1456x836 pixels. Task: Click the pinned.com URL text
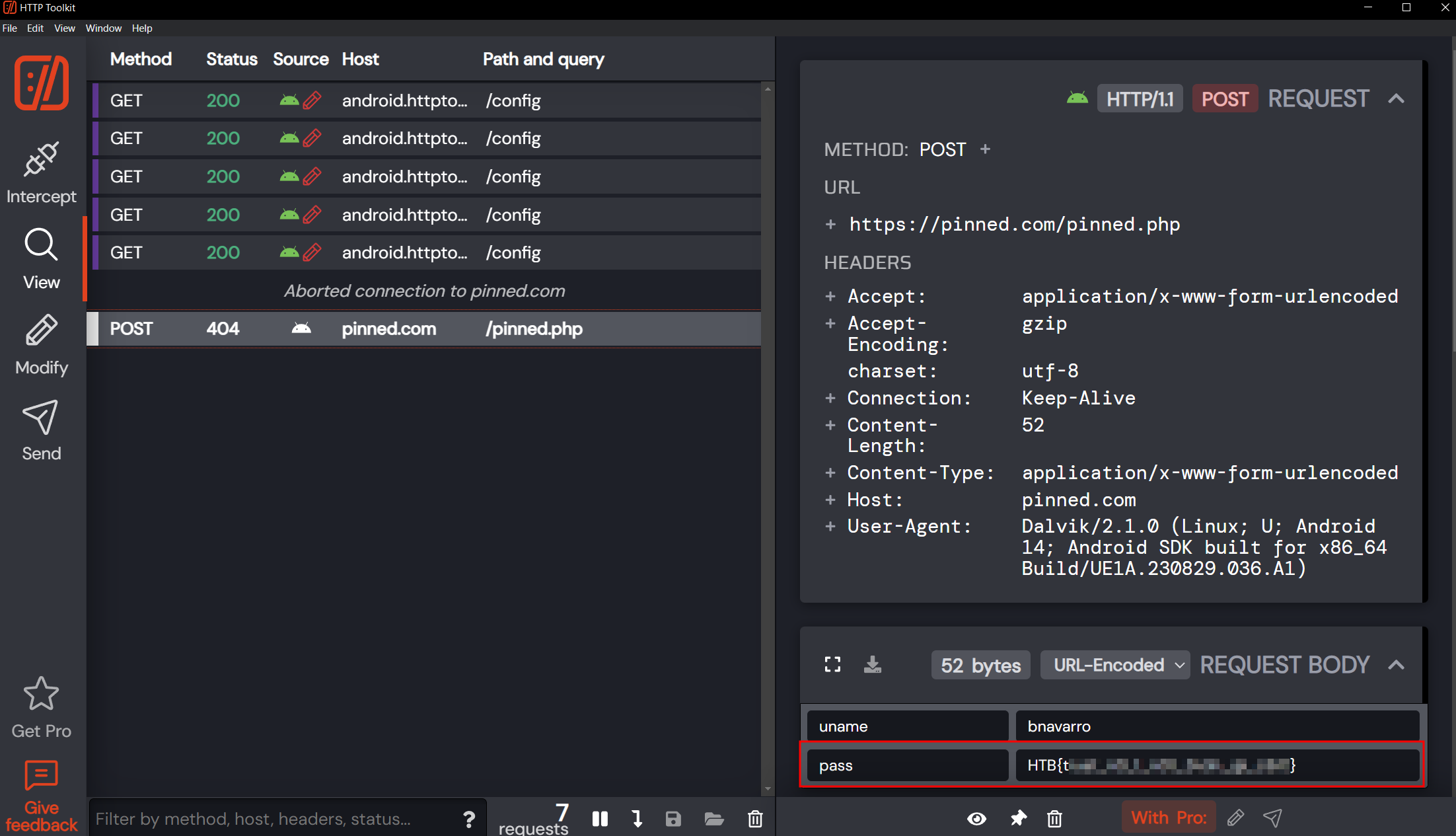point(1015,225)
